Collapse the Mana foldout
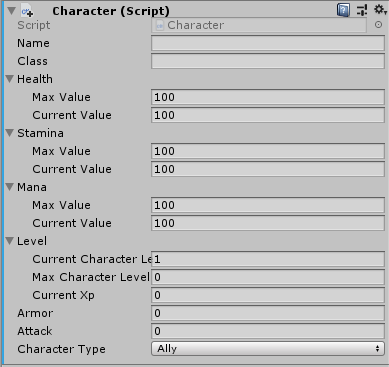 pyautogui.click(x=10, y=187)
